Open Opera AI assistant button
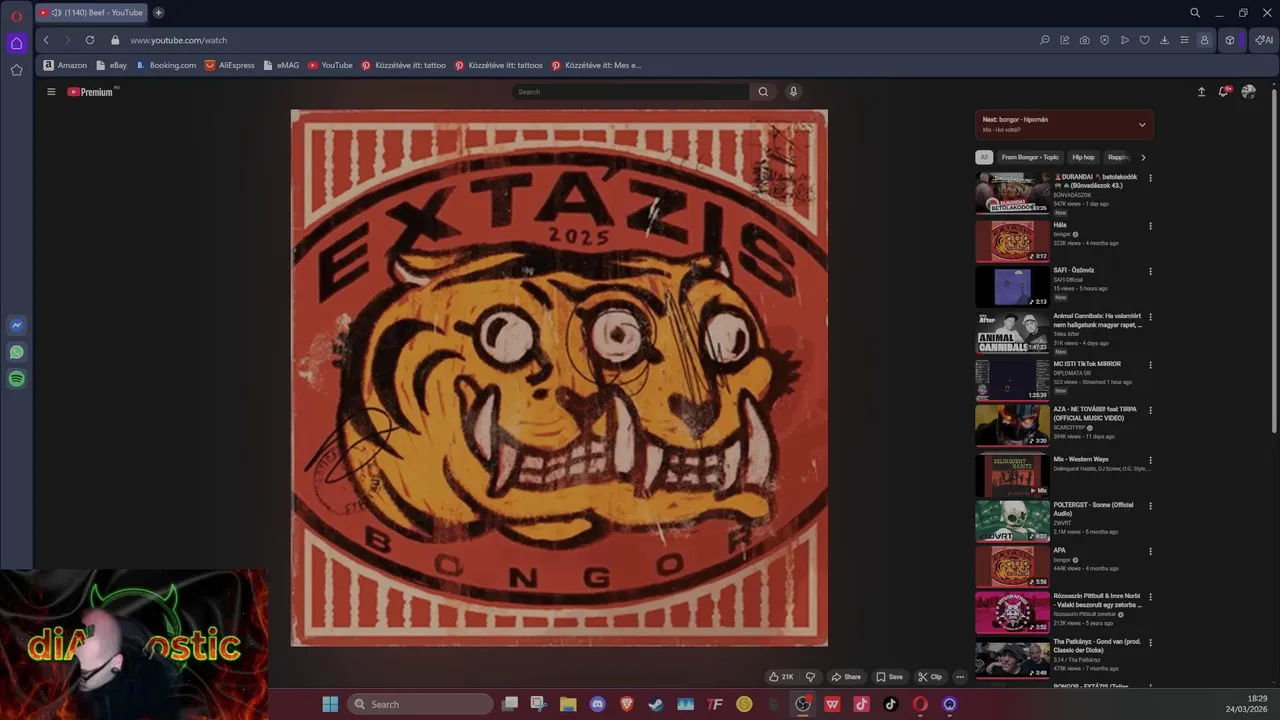 (1264, 40)
